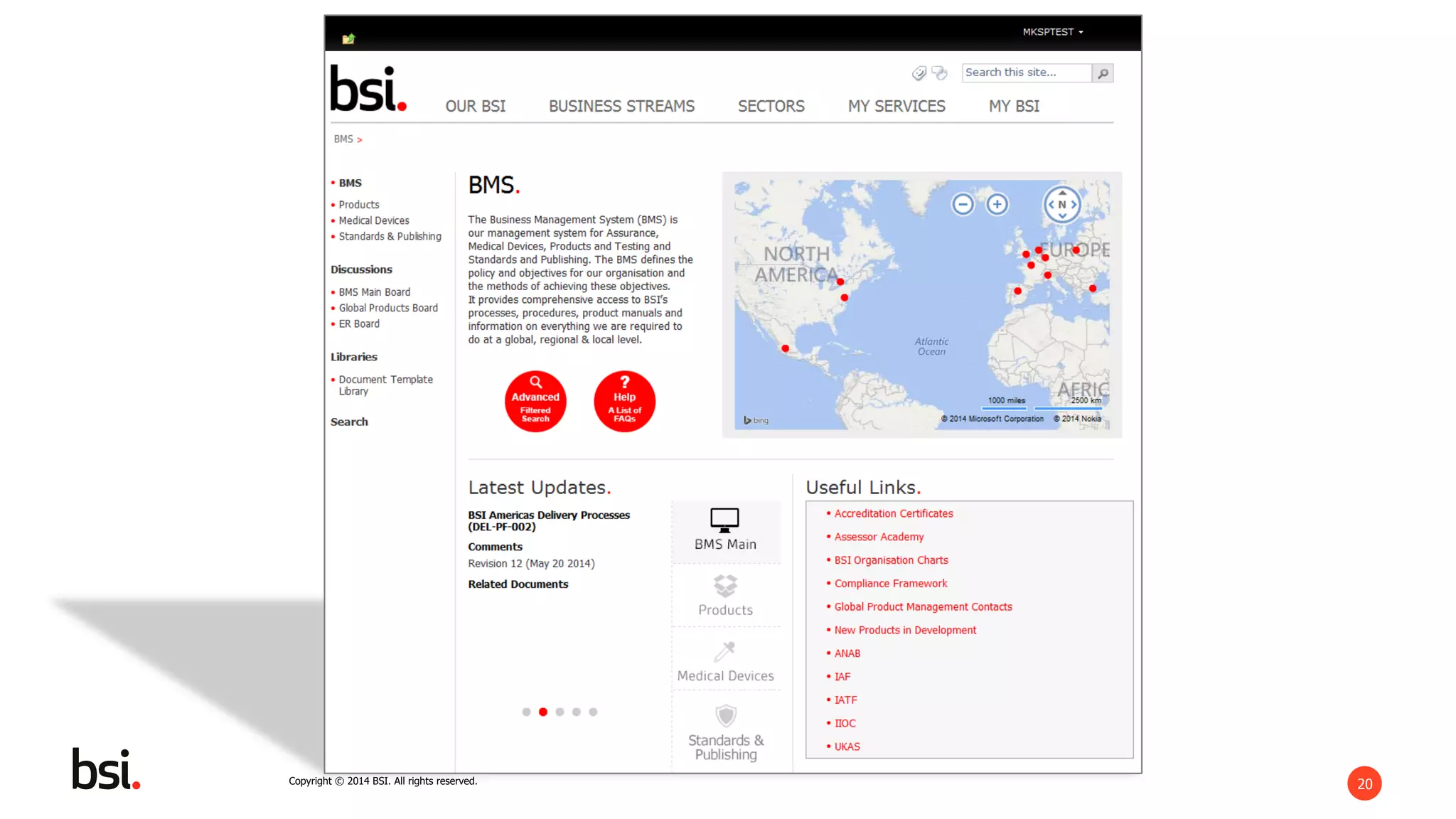This screenshot has height=819, width=1456.
Task: Open the Libraries heading
Action: (353, 357)
